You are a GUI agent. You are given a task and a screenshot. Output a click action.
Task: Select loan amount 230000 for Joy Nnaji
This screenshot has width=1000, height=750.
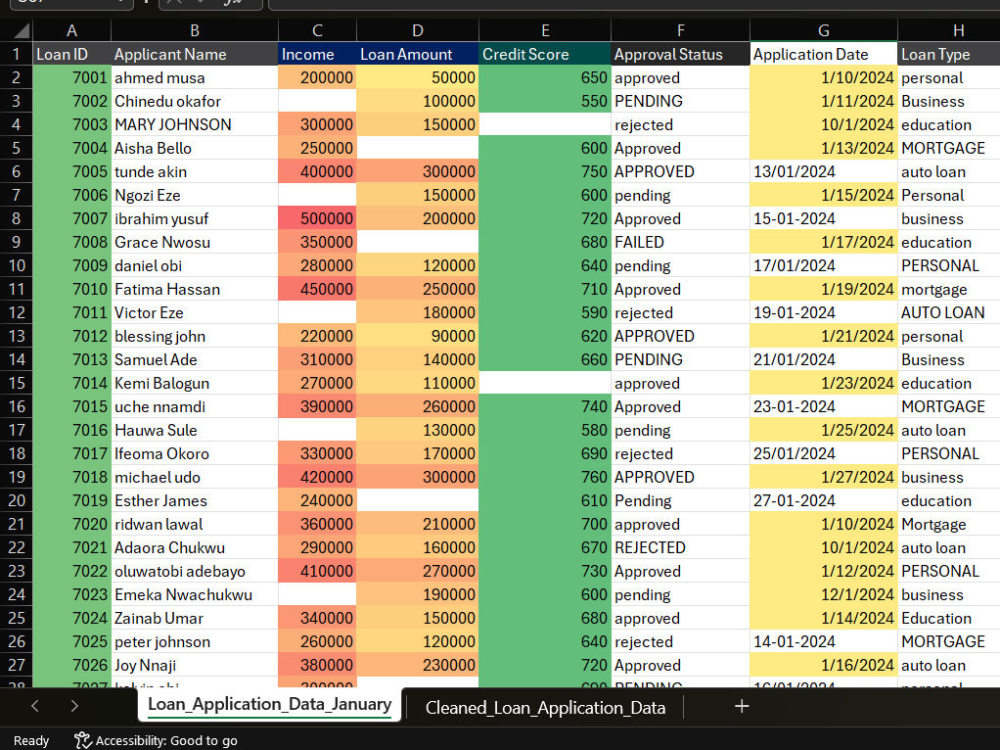click(x=417, y=665)
